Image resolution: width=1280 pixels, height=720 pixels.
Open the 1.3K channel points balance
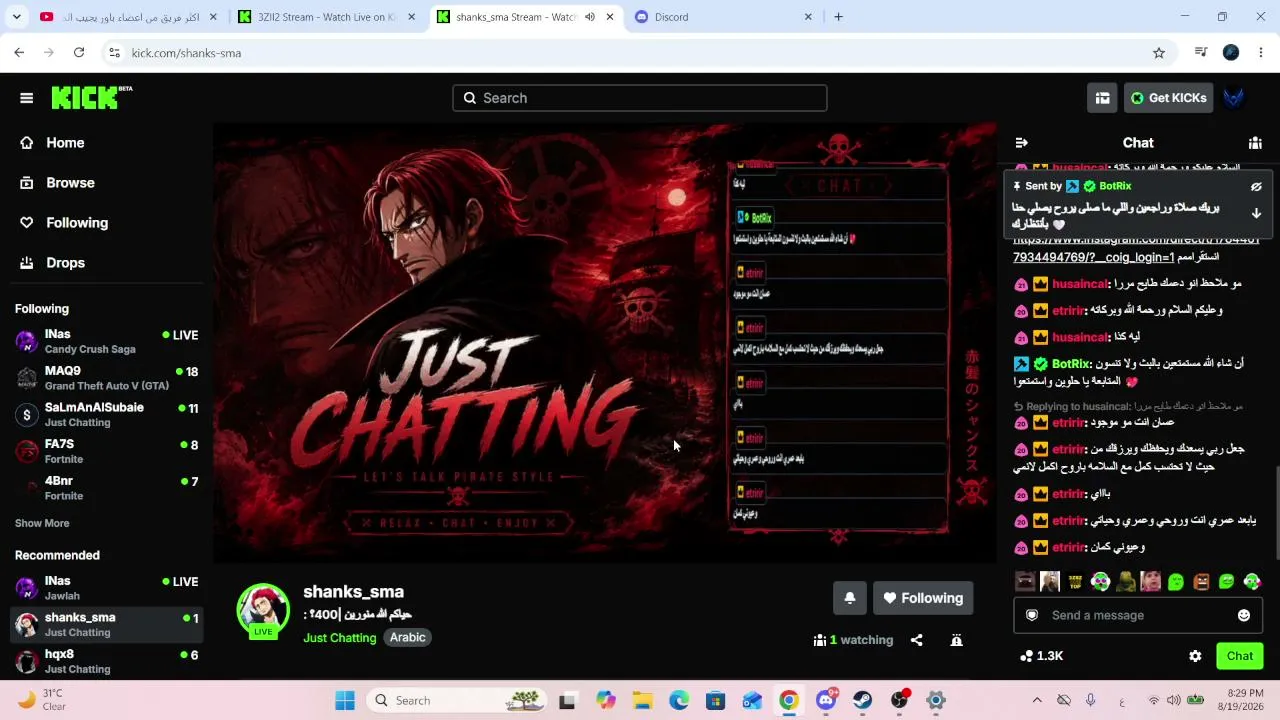1041,656
